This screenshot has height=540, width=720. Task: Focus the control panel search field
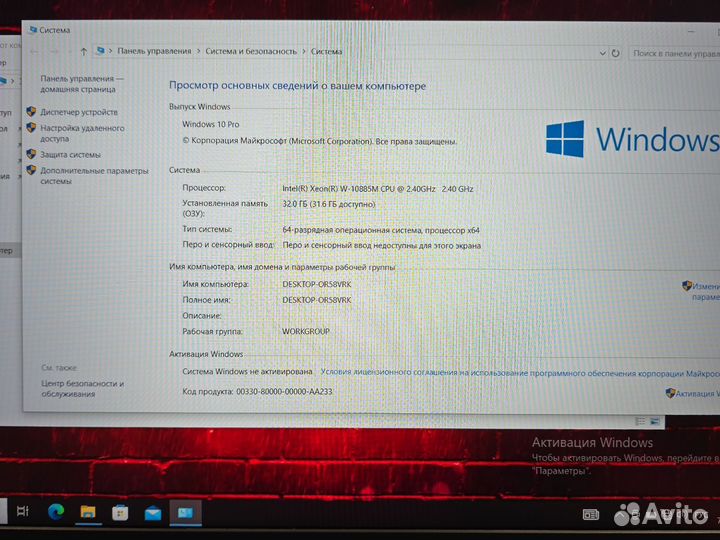(675, 53)
